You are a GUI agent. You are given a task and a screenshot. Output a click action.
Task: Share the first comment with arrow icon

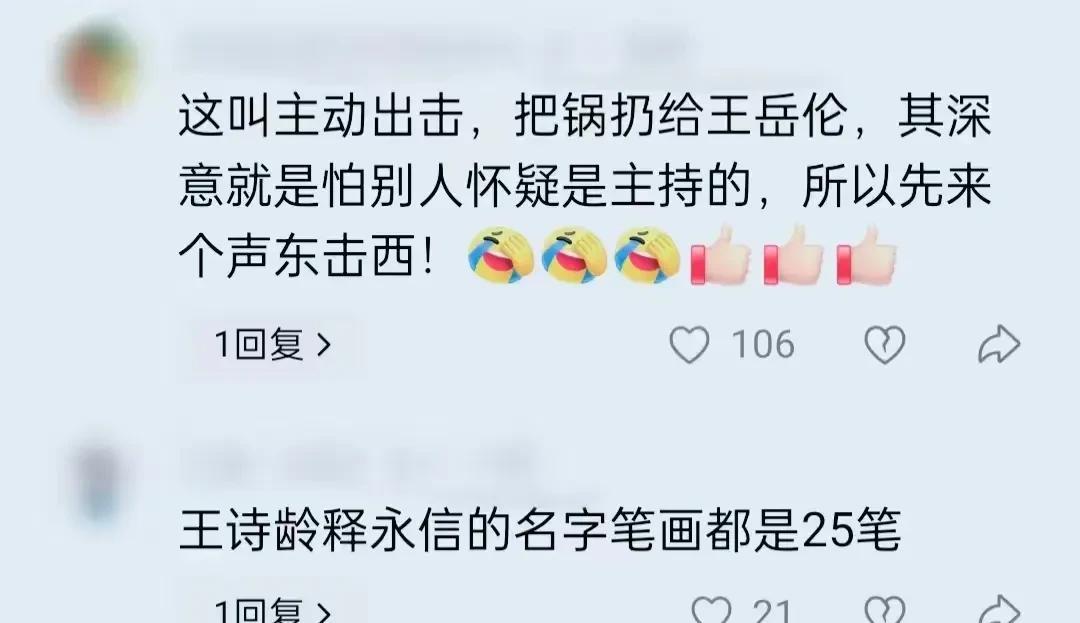point(999,344)
